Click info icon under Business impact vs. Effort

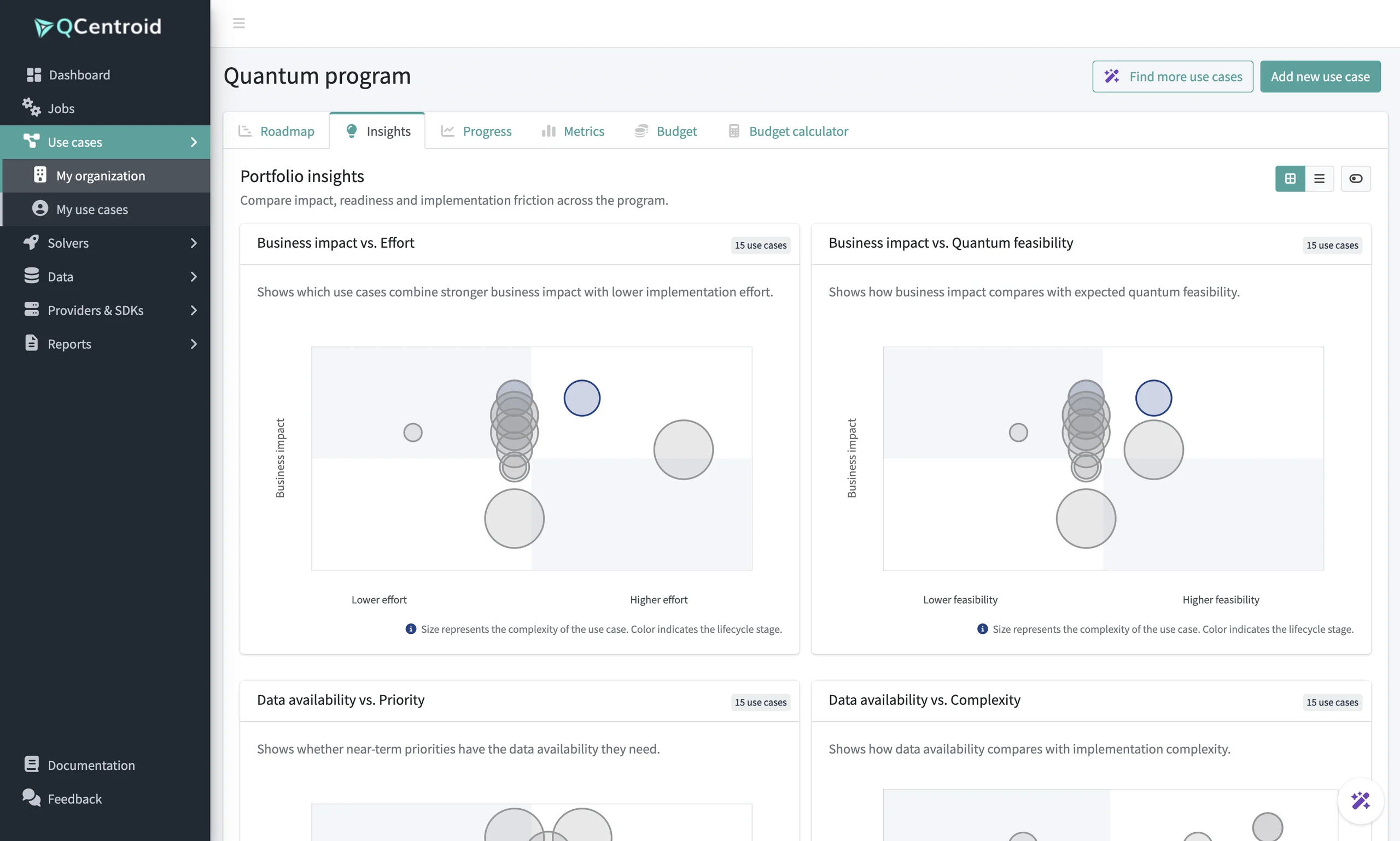click(411, 629)
